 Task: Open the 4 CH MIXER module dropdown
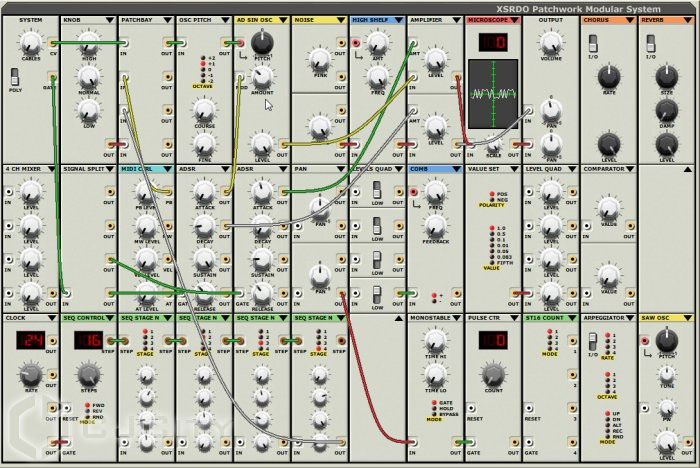[x=52, y=169]
